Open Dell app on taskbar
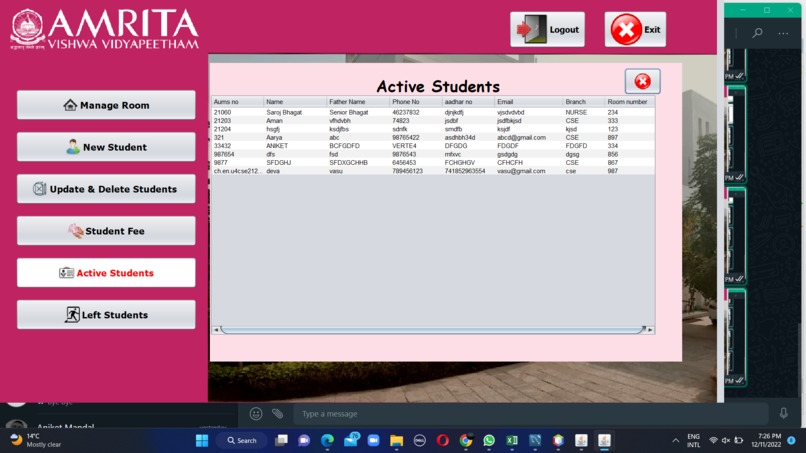The image size is (806, 453). click(419, 441)
